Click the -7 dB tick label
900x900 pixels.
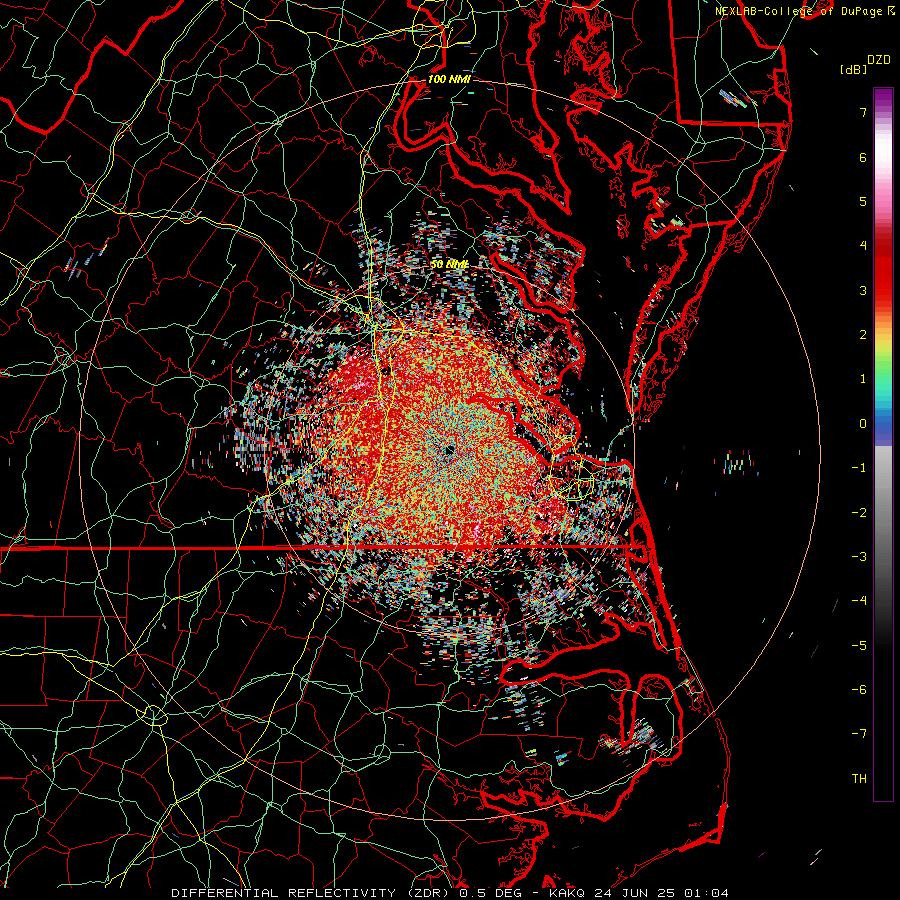pyautogui.click(x=859, y=734)
